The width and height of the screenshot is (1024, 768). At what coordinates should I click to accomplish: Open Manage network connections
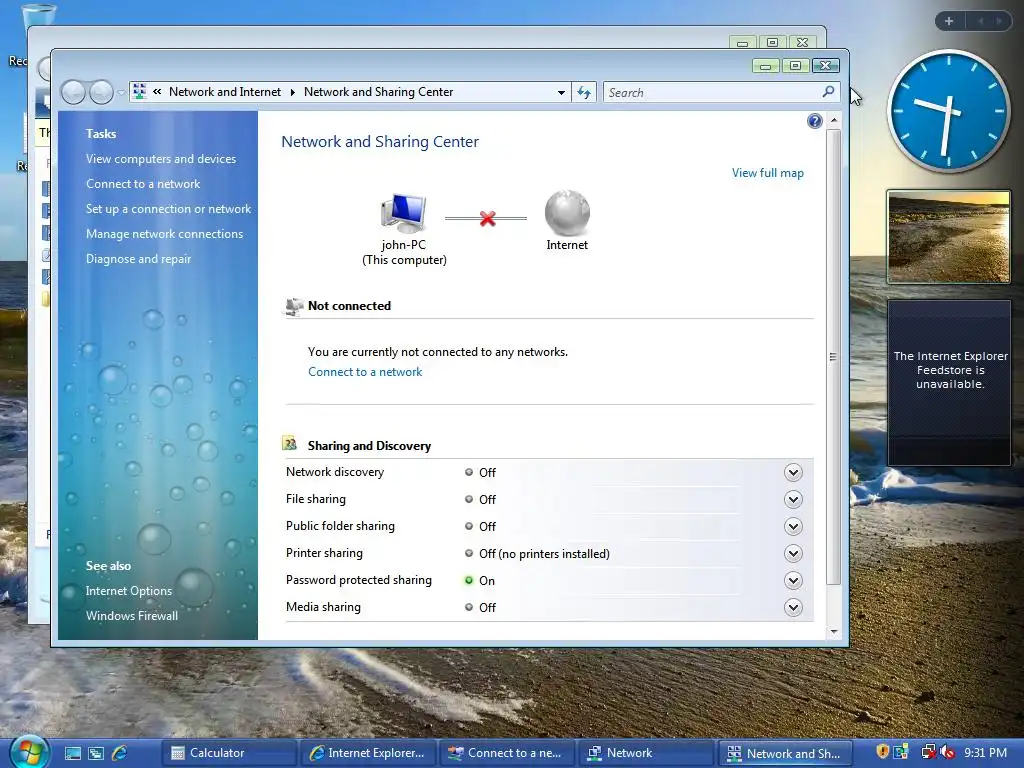pos(165,234)
